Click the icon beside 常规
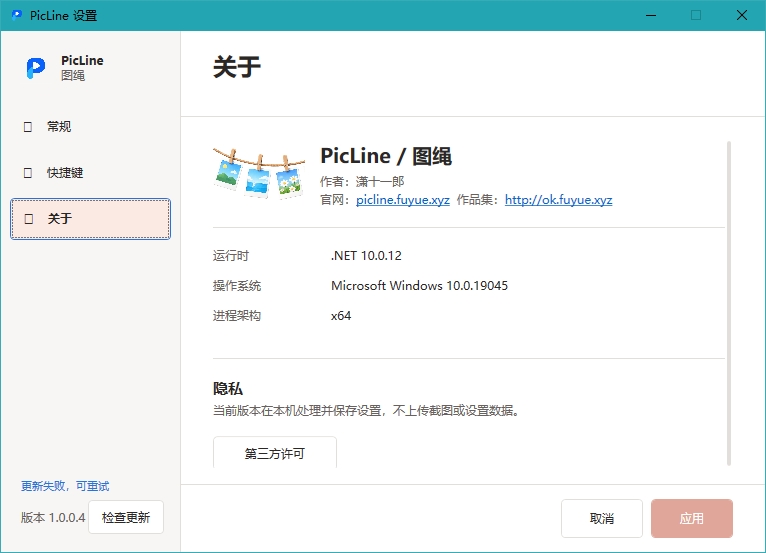Viewport: 766px width, 553px height. [x=28, y=127]
